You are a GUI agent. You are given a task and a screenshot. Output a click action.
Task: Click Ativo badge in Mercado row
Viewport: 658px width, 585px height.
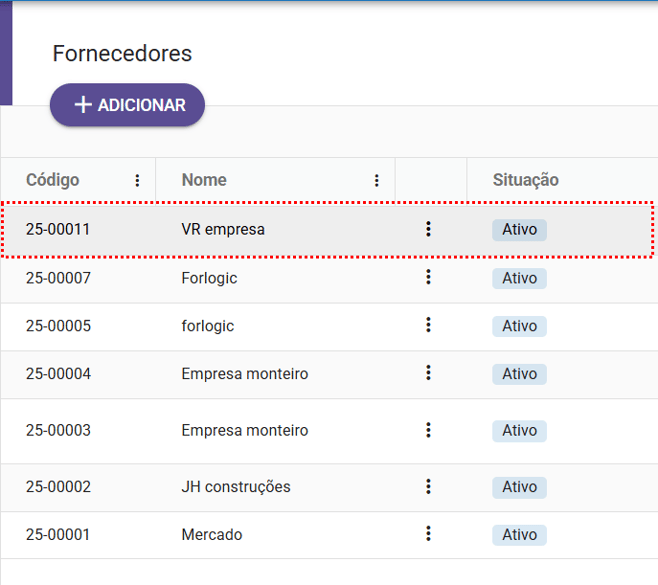point(519,535)
